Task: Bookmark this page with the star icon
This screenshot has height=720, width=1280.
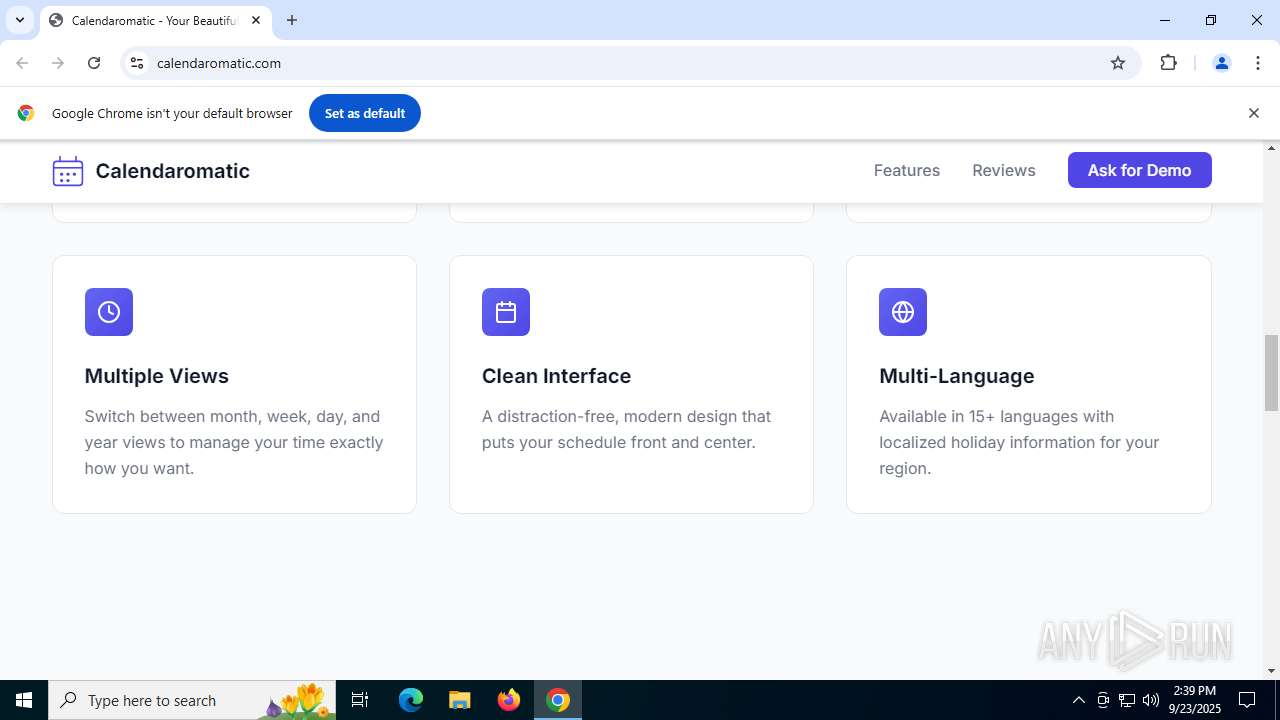Action: click(1118, 63)
